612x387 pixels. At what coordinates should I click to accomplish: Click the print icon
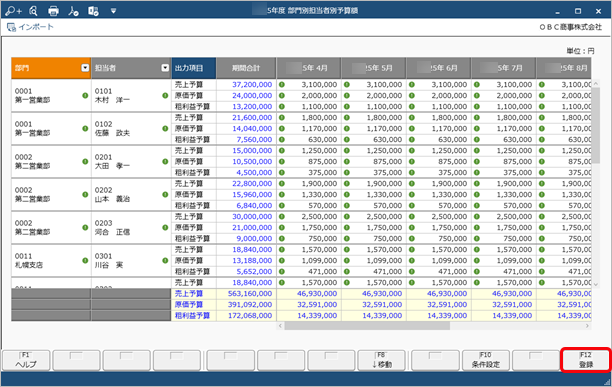(x=53, y=11)
